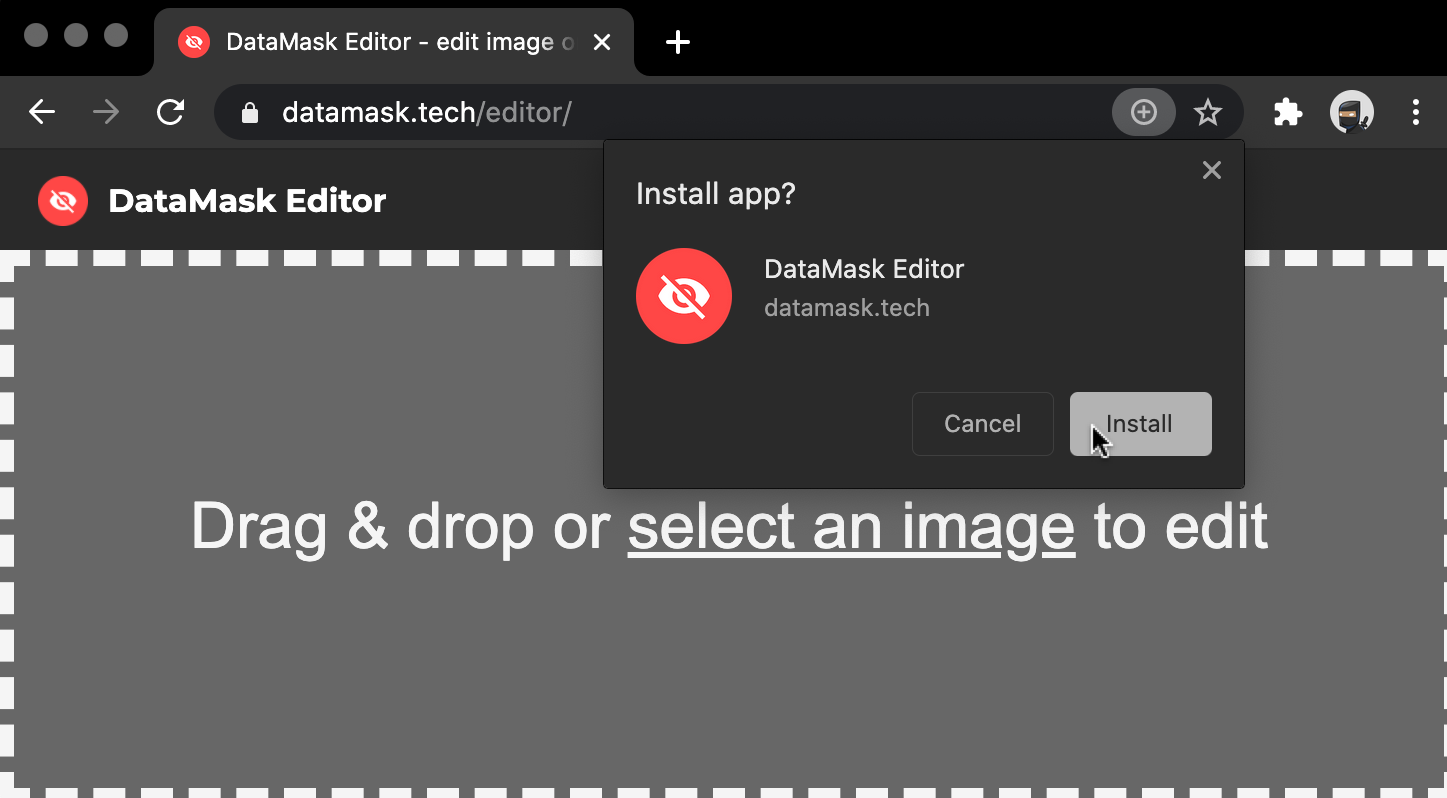The height and width of the screenshot is (798, 1447).
Task: Go back to the previous page
Action: (41, 112)
